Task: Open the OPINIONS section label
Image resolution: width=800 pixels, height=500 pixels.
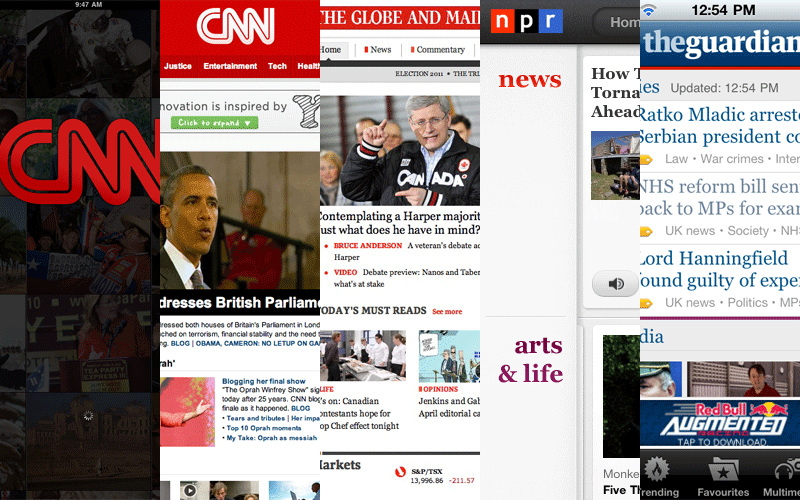Action: click(x=438, y=389)
